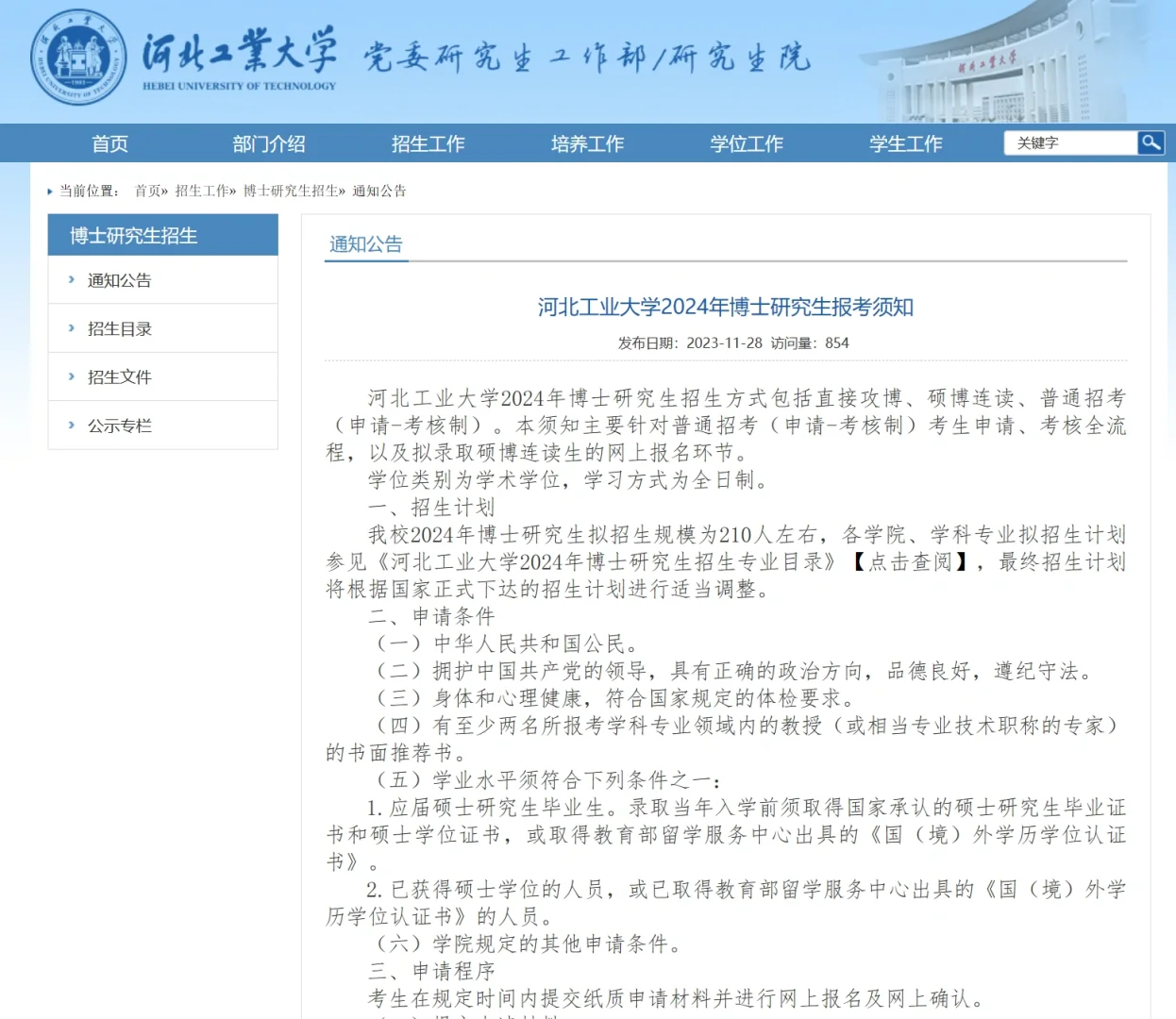
Task: Select 通知公告 in the left sidebar
Action: click(119, 280)
